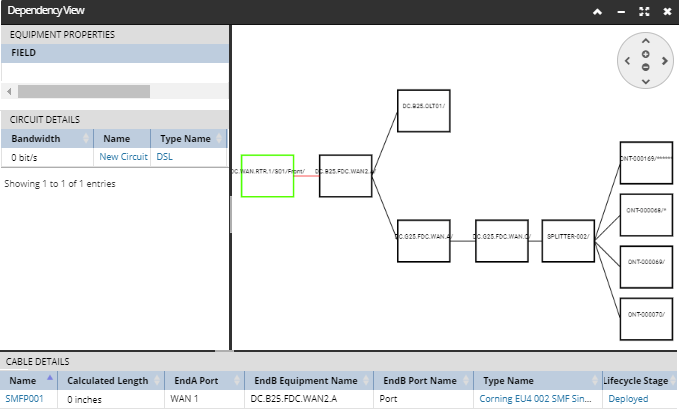Sort circuit table by Name column

pyautogui.click(x=122, y=139)
